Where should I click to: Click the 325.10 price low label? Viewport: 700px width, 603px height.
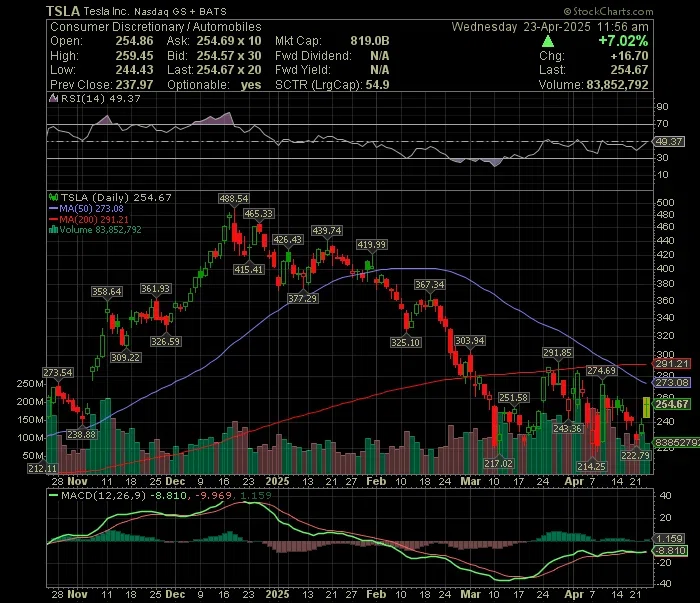(x=405, y=342)
